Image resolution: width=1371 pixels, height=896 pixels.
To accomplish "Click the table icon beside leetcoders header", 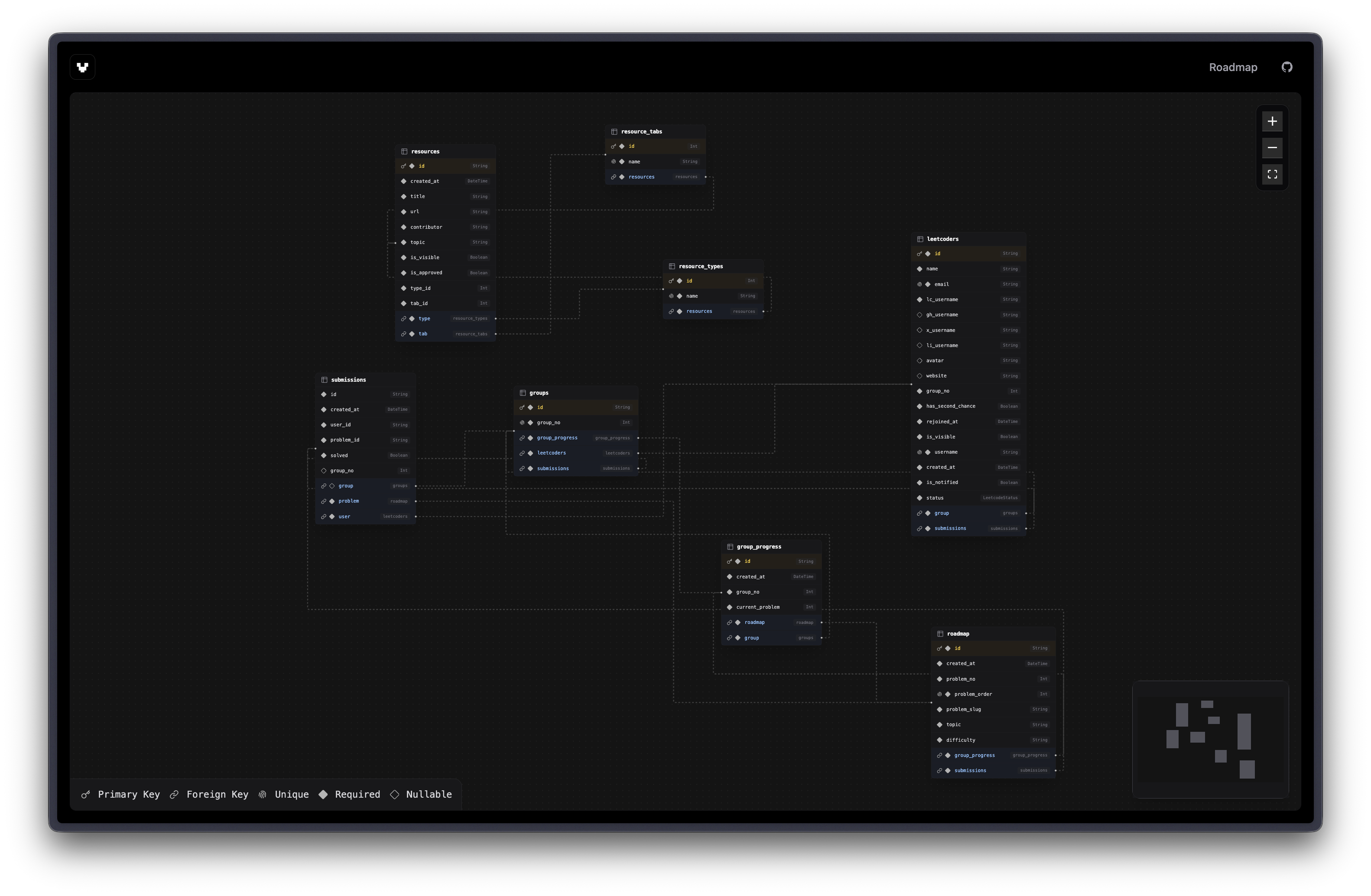I will click(920, 239).
